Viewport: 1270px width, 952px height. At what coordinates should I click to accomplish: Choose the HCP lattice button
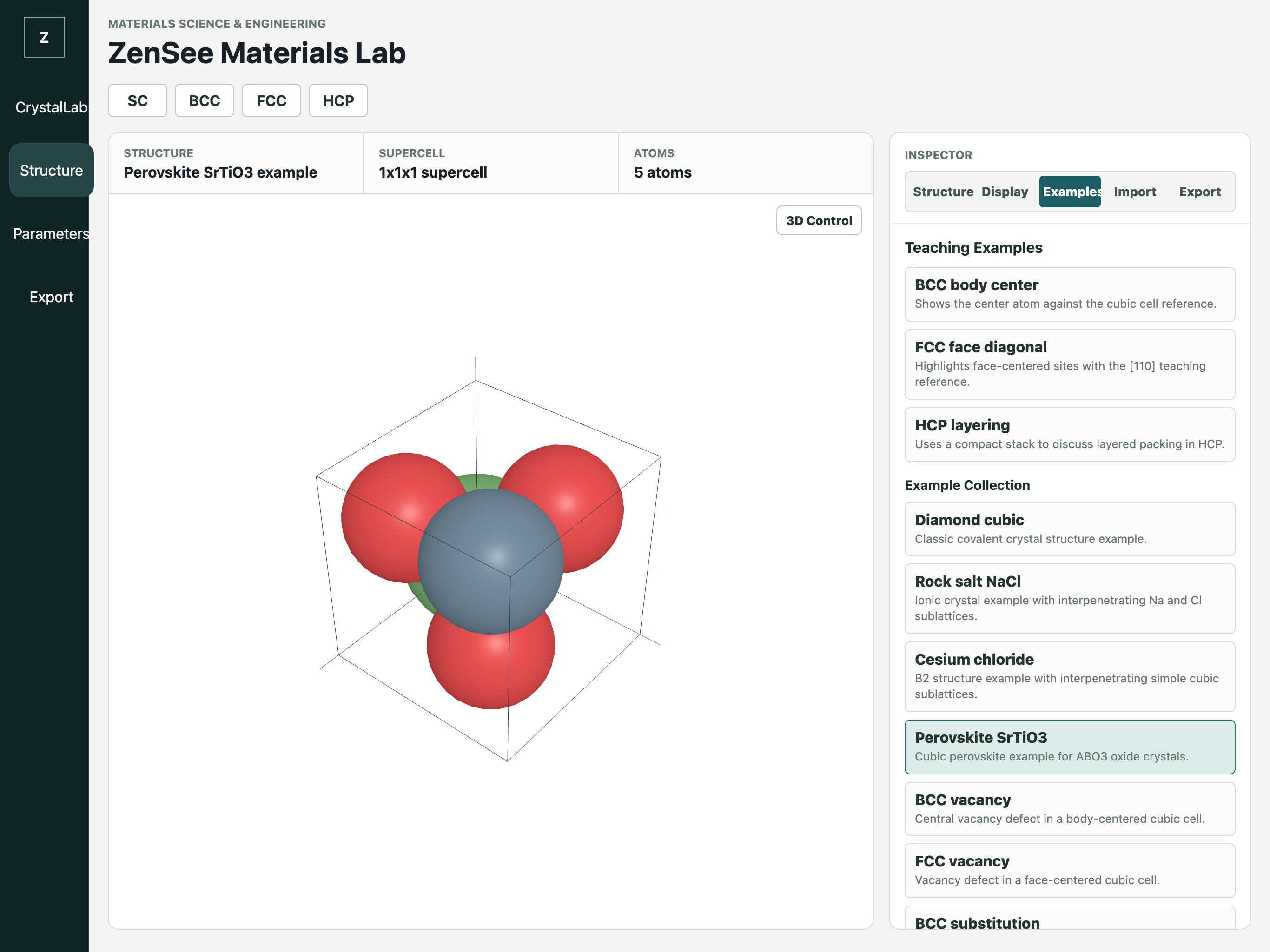[x=338, y=100]
